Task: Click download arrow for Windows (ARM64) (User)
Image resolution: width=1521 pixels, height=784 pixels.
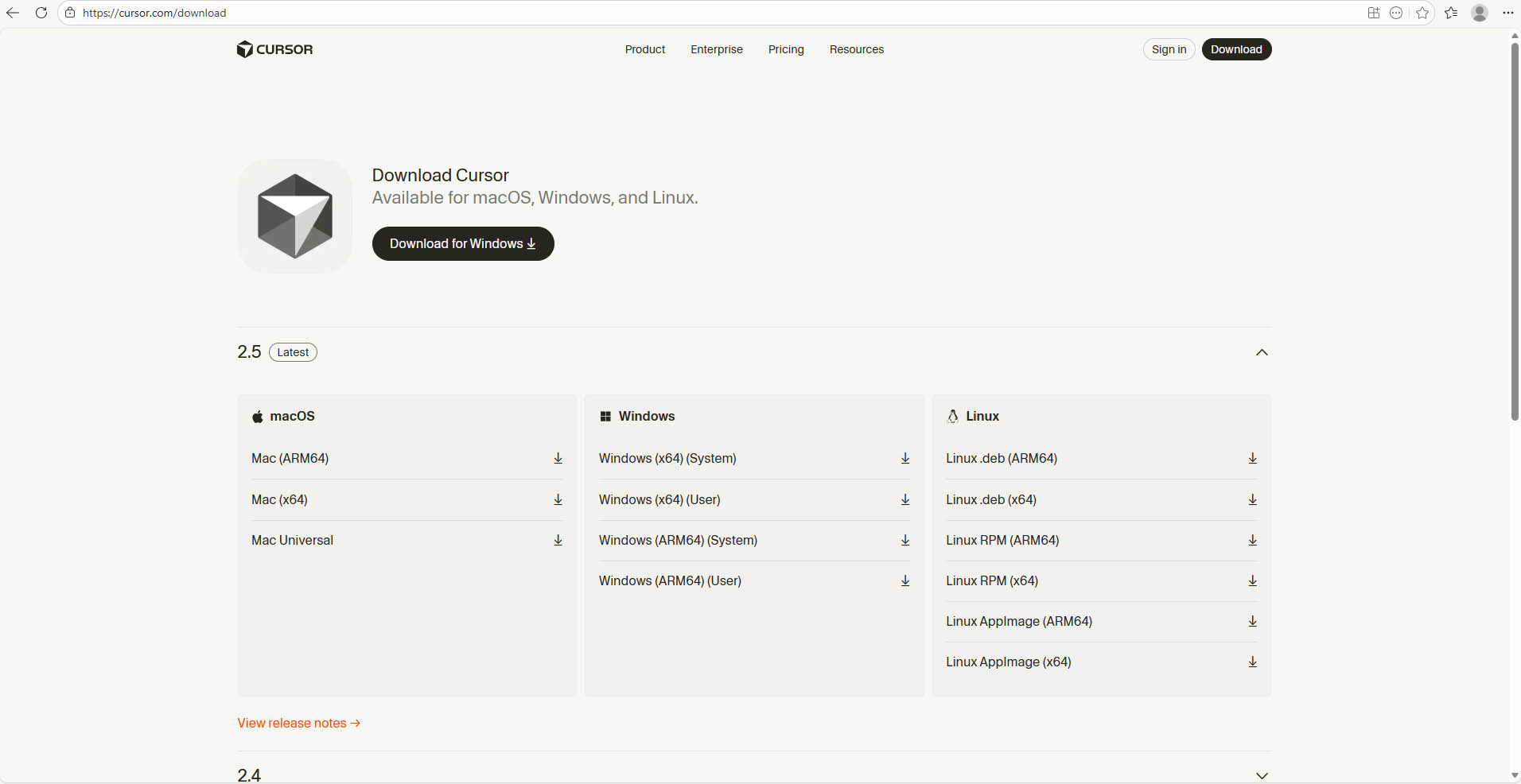Action: tap(905, 580)
